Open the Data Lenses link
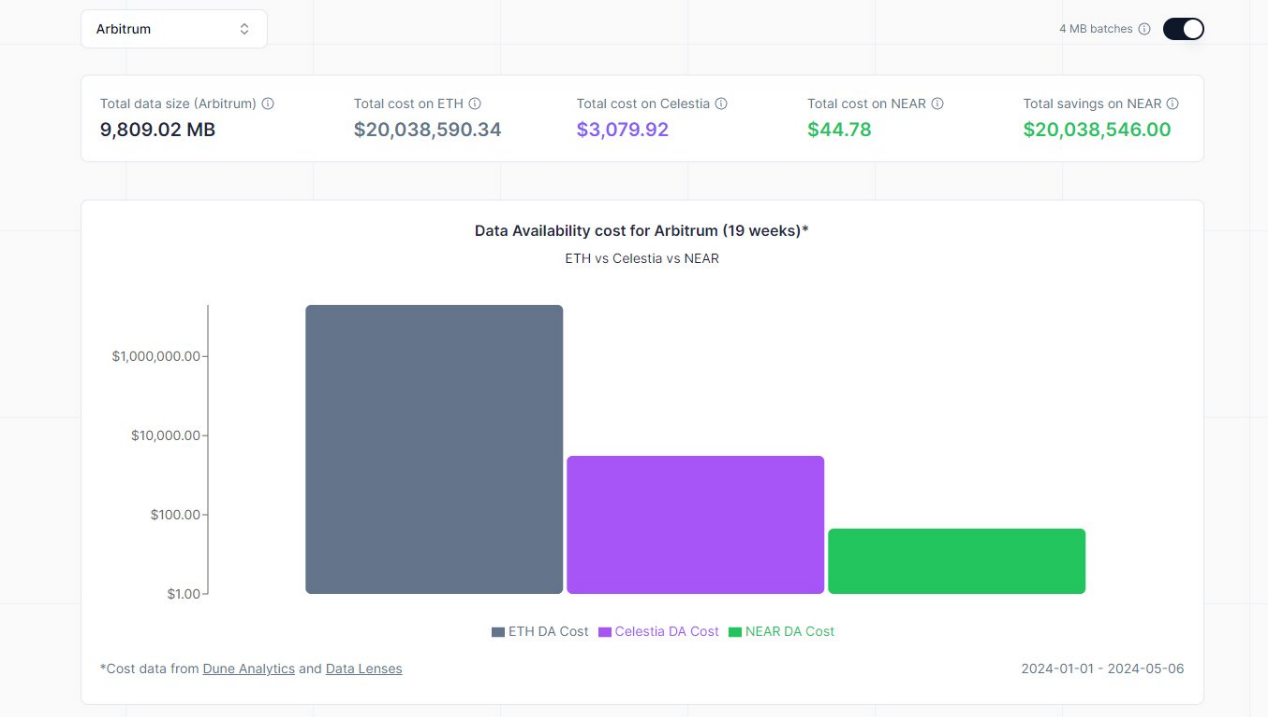The width and height of the screenshot is (1268, 717). pyautogui.click(x=364, y=669)
